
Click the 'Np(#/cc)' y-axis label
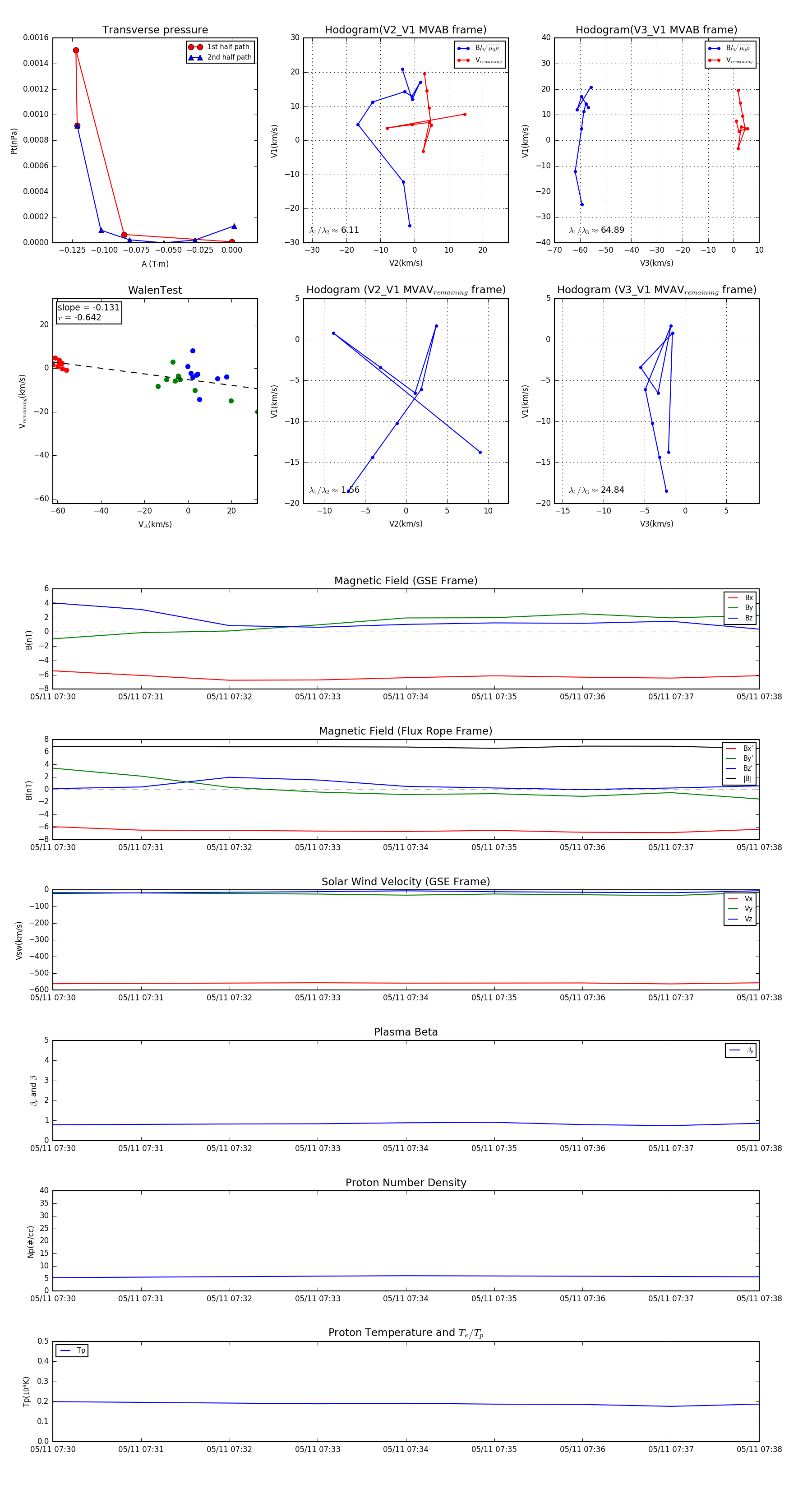(x=31, y=1242)
